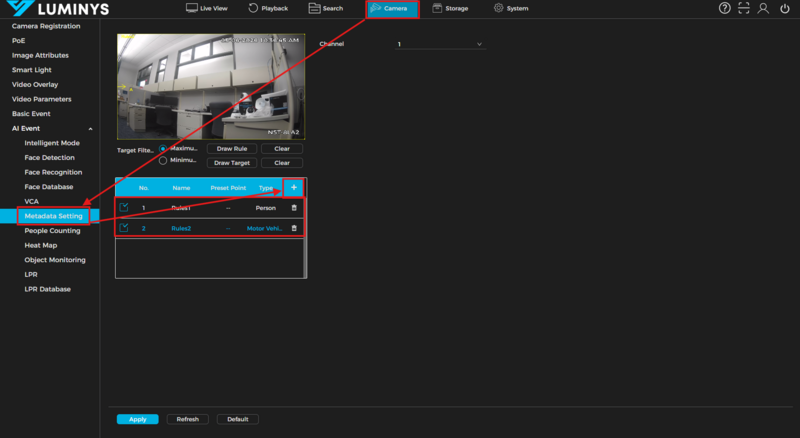Click the fullscreen scan icon in header

(743, 8)
